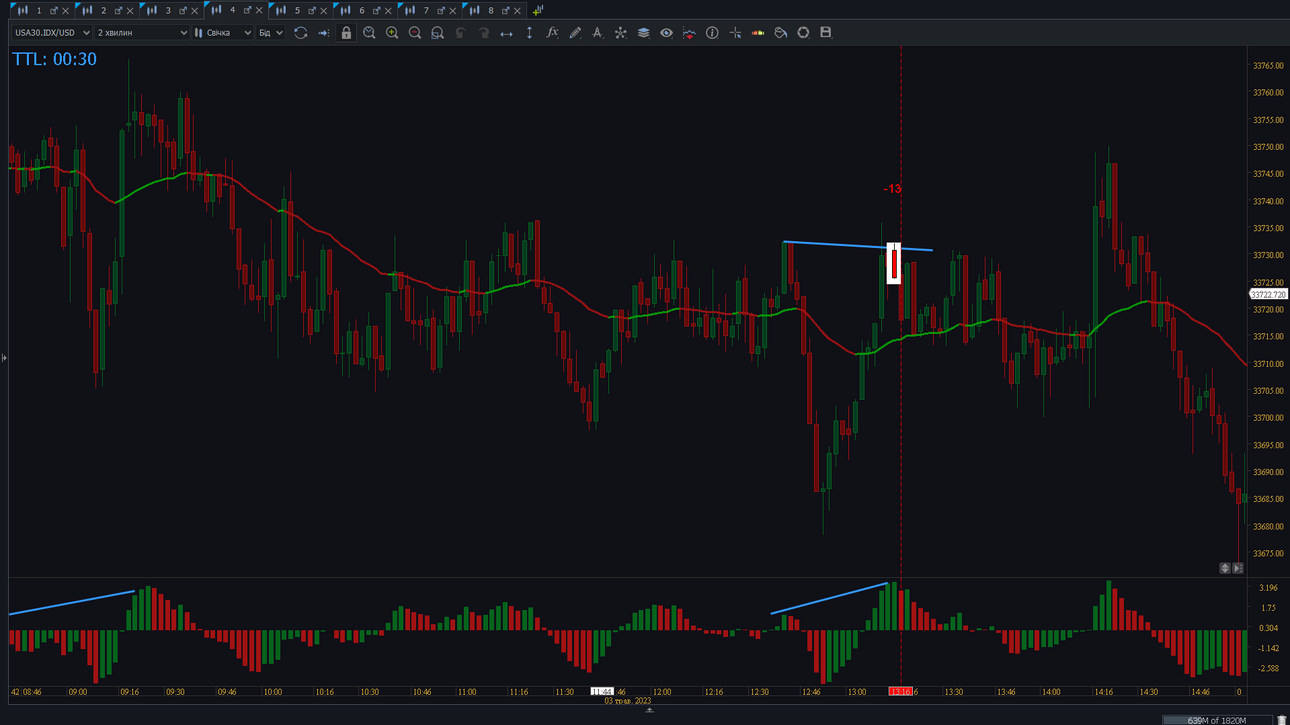Toggle the eye visibility icon
This screenshot has width=1290, height=725.
pyautogui.click(x=666, y=33)
